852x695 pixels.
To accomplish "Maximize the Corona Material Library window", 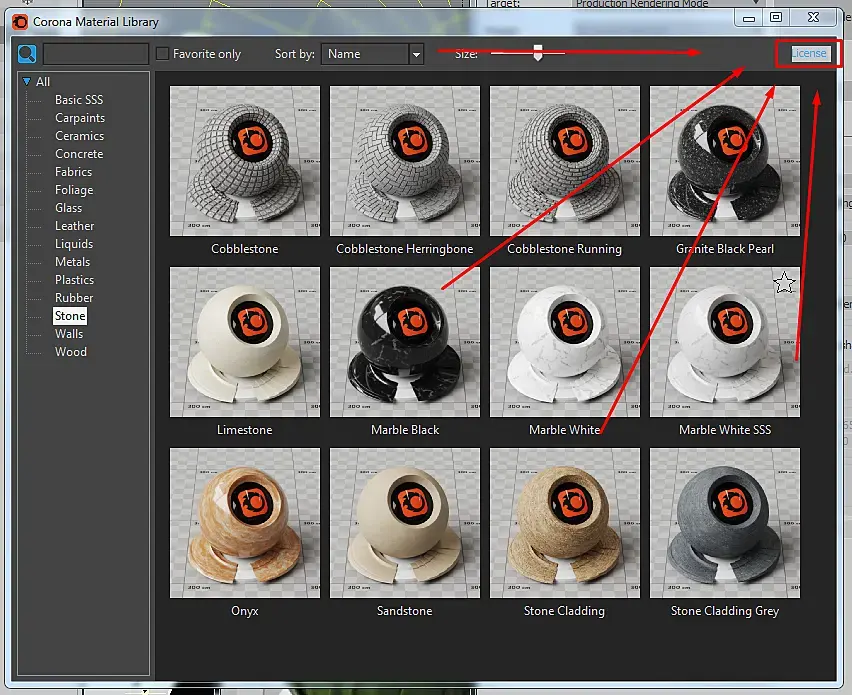I will click(776, 17).
